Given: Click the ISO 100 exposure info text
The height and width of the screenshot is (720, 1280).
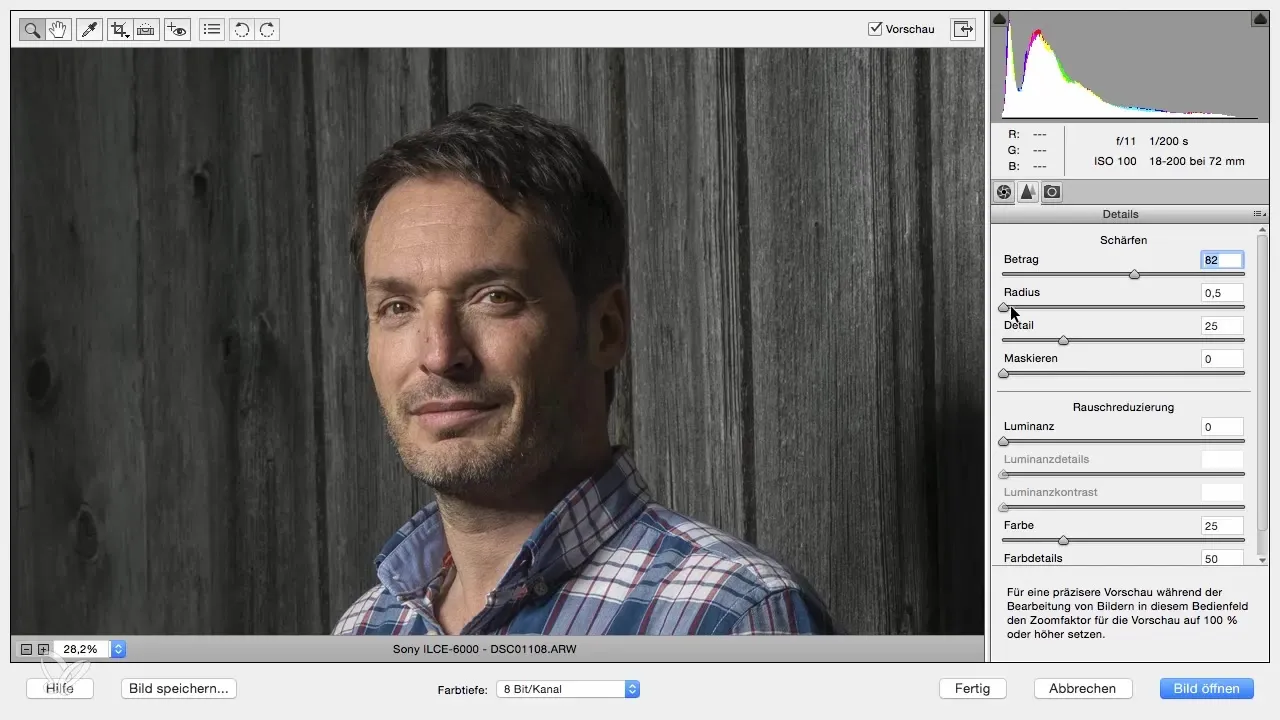Looking at the screenshot, I should [x=1113, y=161].
